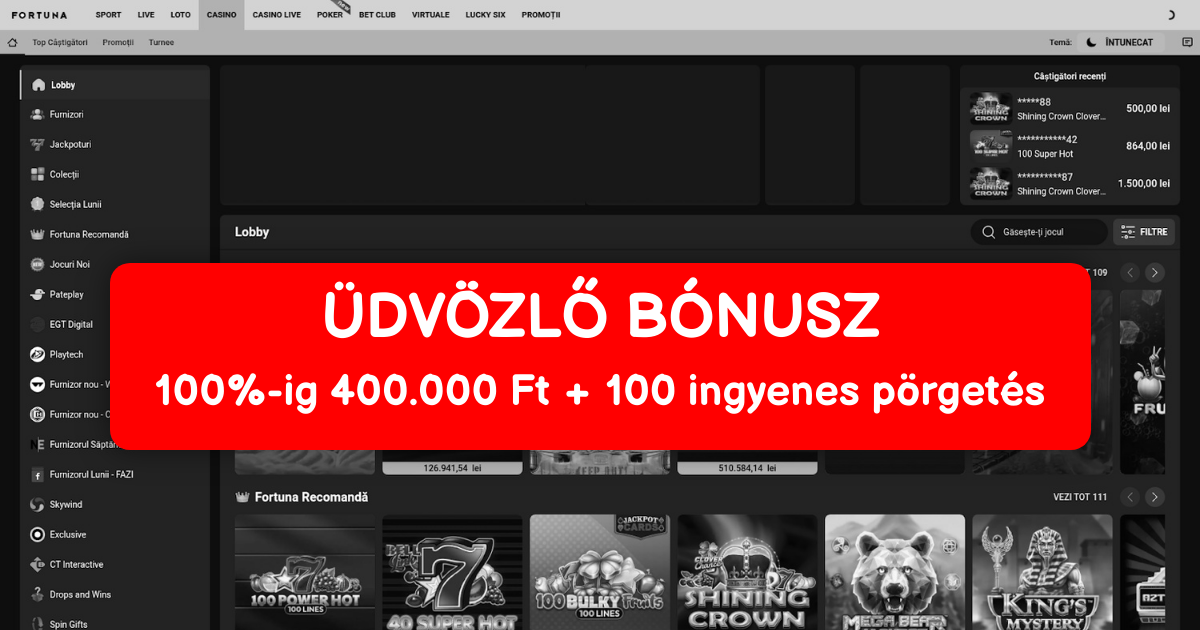Click the home icon in sub-navigation
1200x630 pixels.
[13, 43]
